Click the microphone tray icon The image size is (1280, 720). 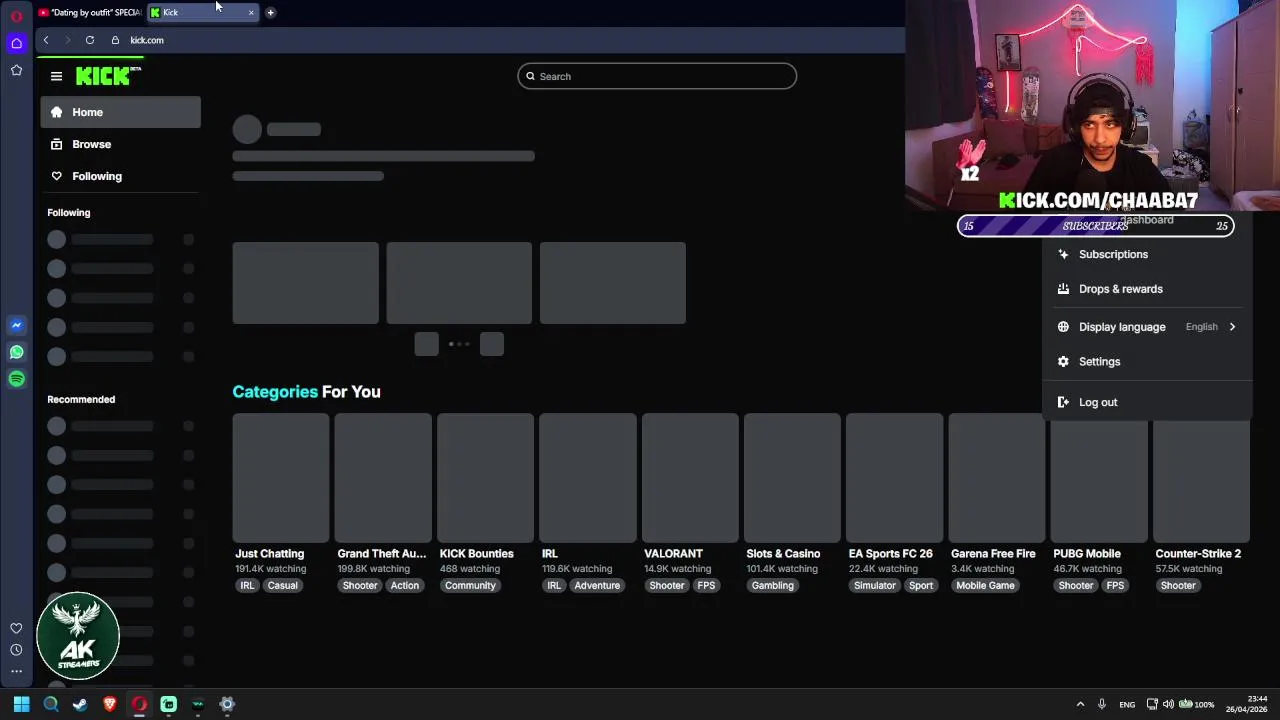point(1101,704)
